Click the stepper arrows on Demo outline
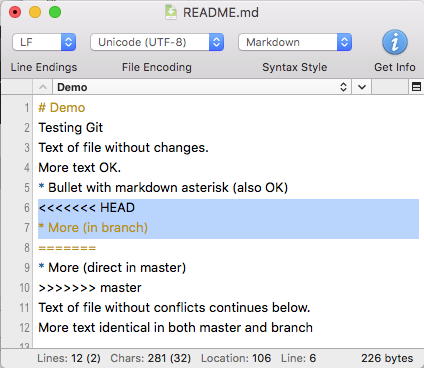The width and height of the screenshot is (424, 368). 343,87
